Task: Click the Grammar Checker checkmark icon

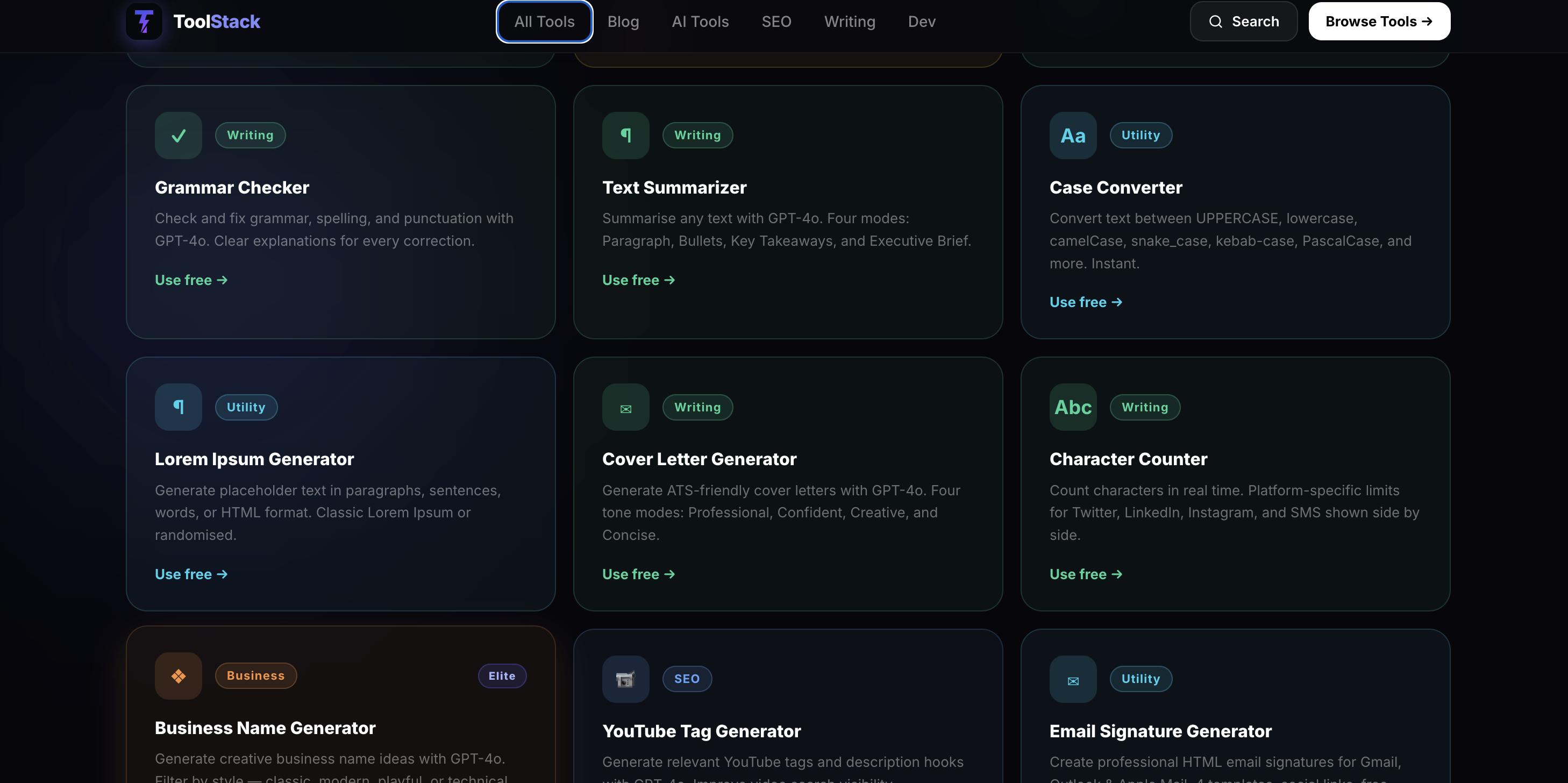Action: tap(178, 135)
